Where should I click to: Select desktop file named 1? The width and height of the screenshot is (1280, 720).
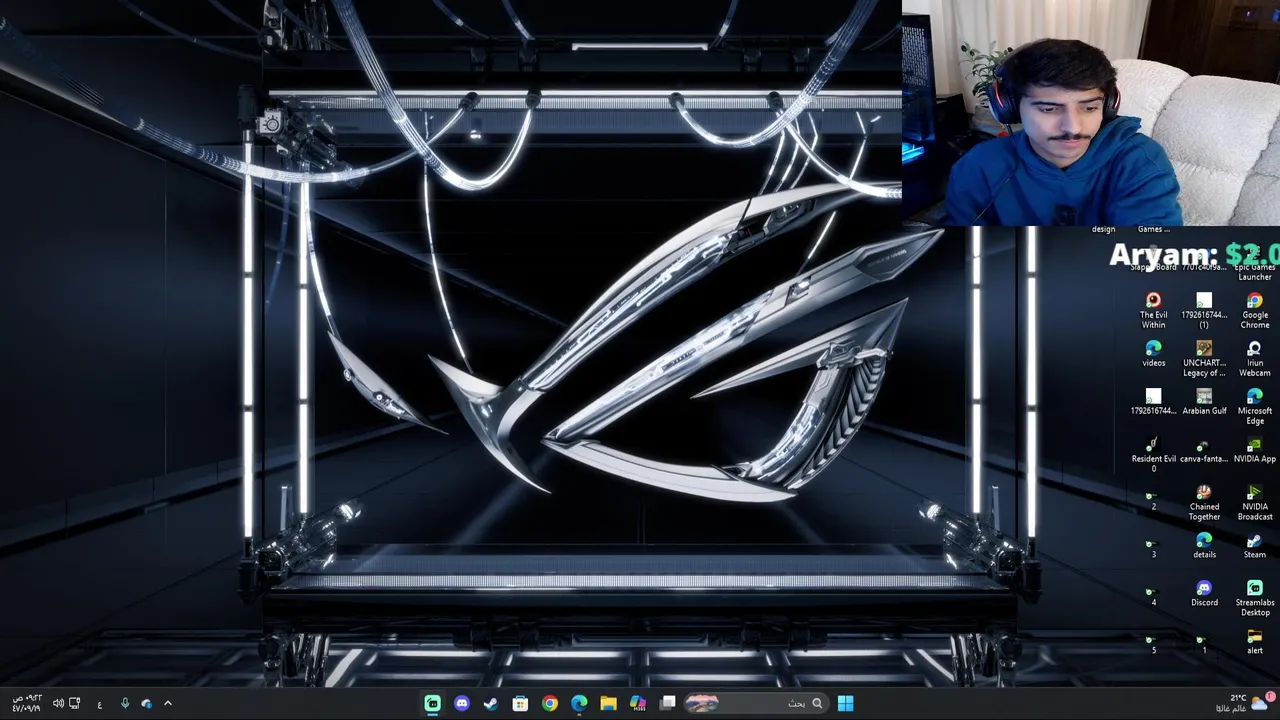pos(1204,644)
